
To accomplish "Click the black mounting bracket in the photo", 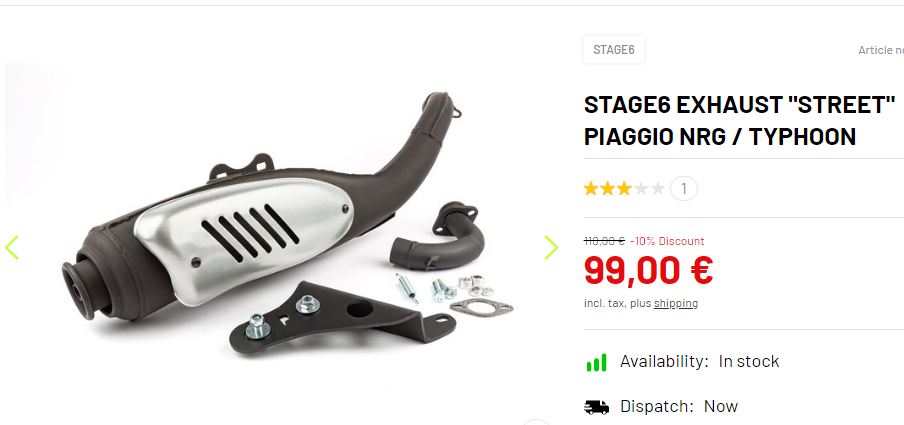I will tap(342, 318).
